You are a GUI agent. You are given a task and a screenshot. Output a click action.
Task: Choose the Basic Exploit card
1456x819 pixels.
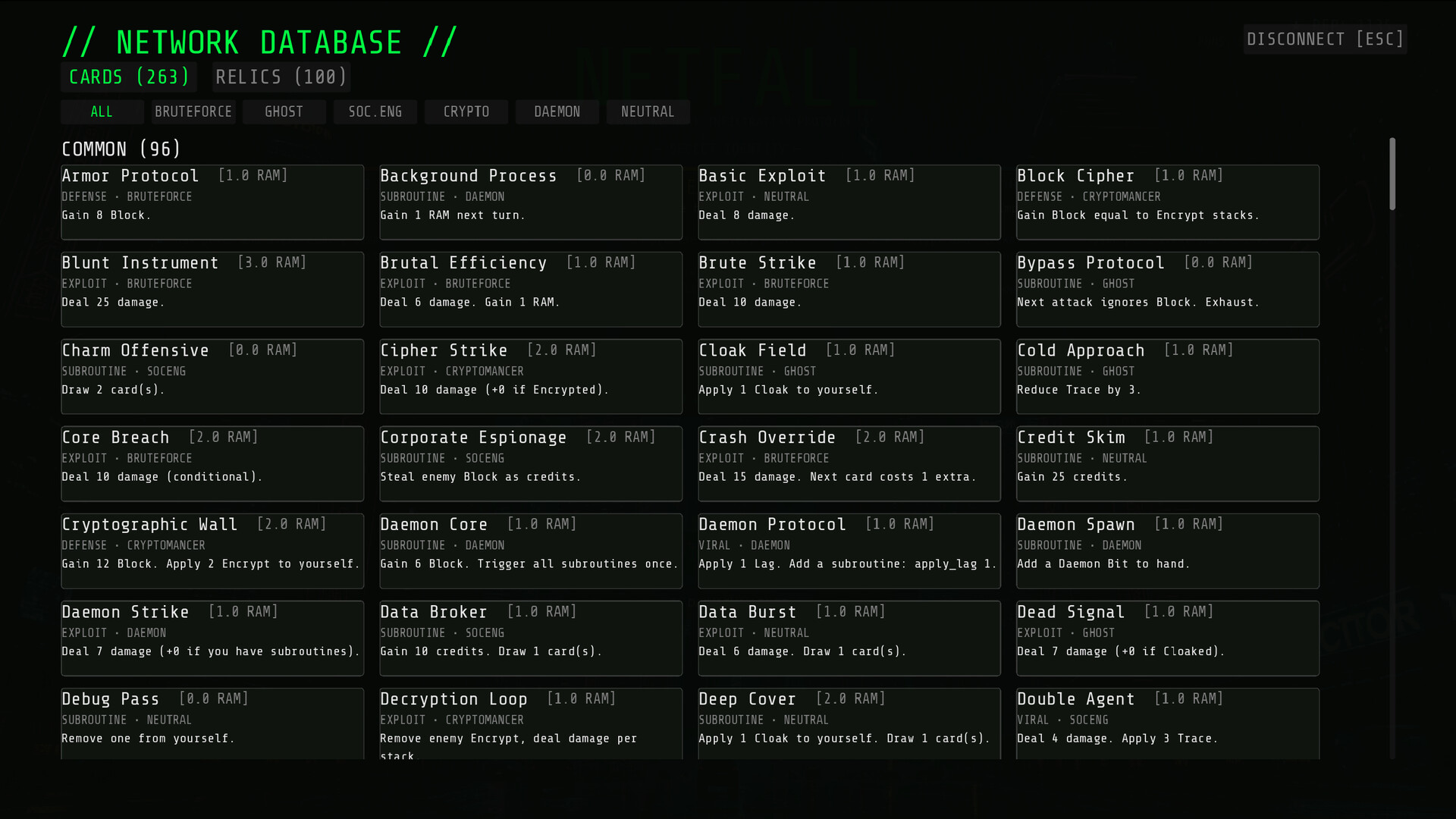tap(849, 202)
